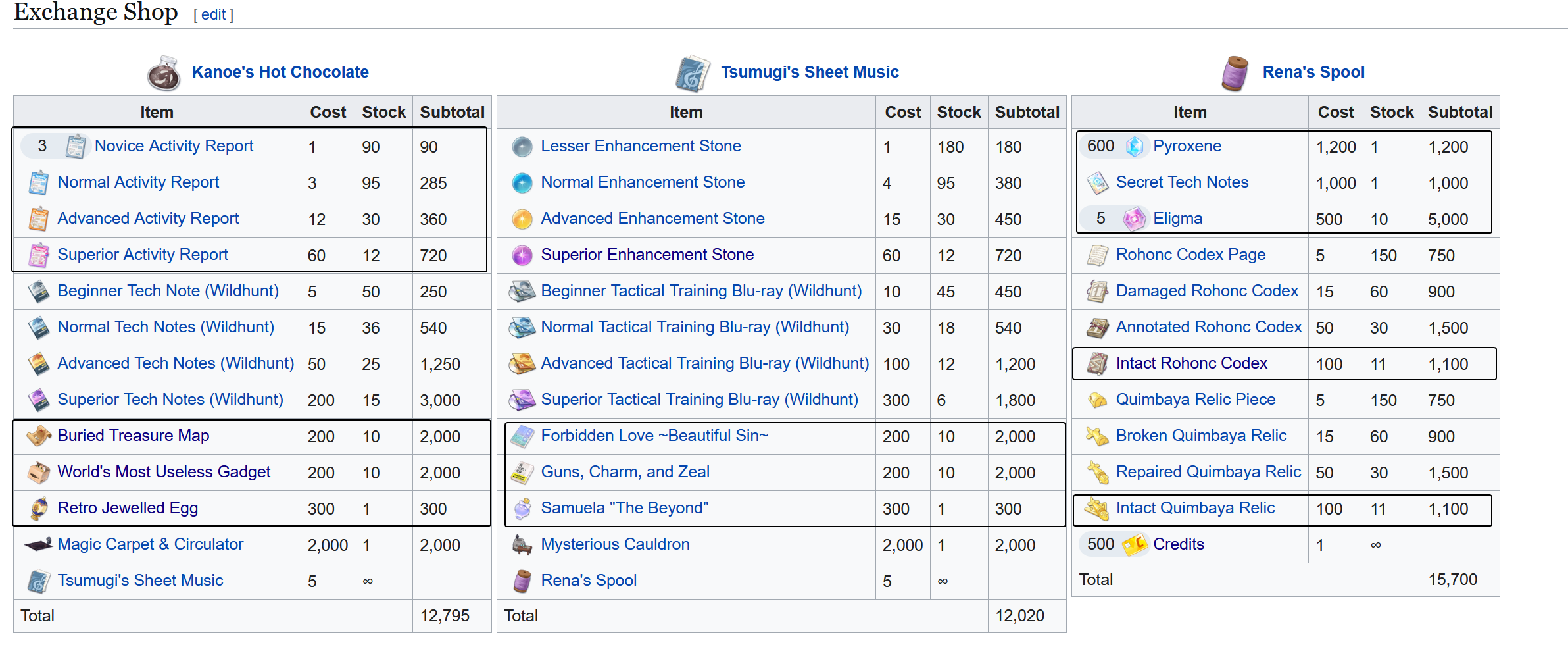
Task: Open the Quimbaya Relic Piece link
Action: [1196, 400]
